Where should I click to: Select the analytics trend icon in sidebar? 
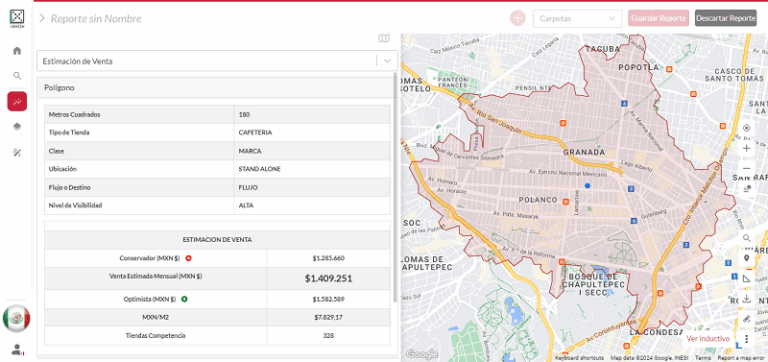pyautogui.click(x=17, y=101)
